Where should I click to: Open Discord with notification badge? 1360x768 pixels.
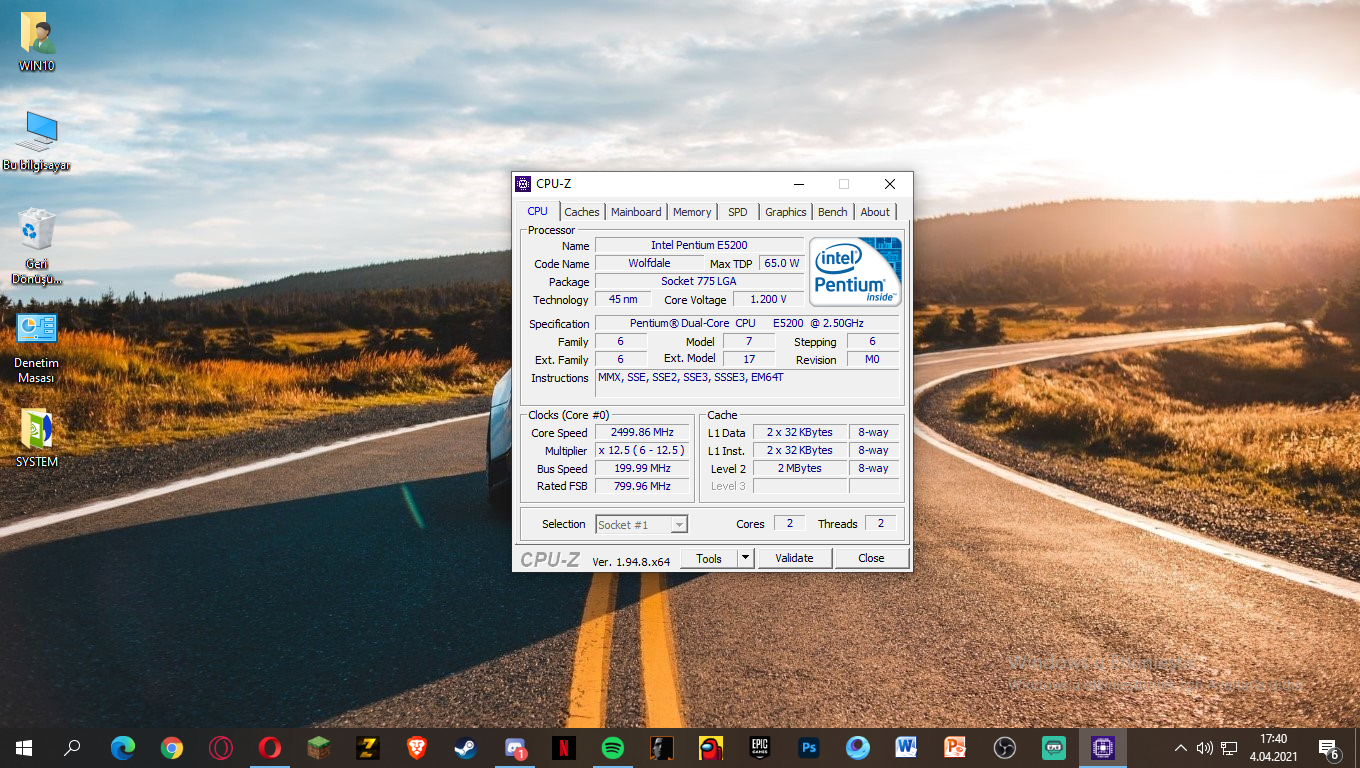515,748
